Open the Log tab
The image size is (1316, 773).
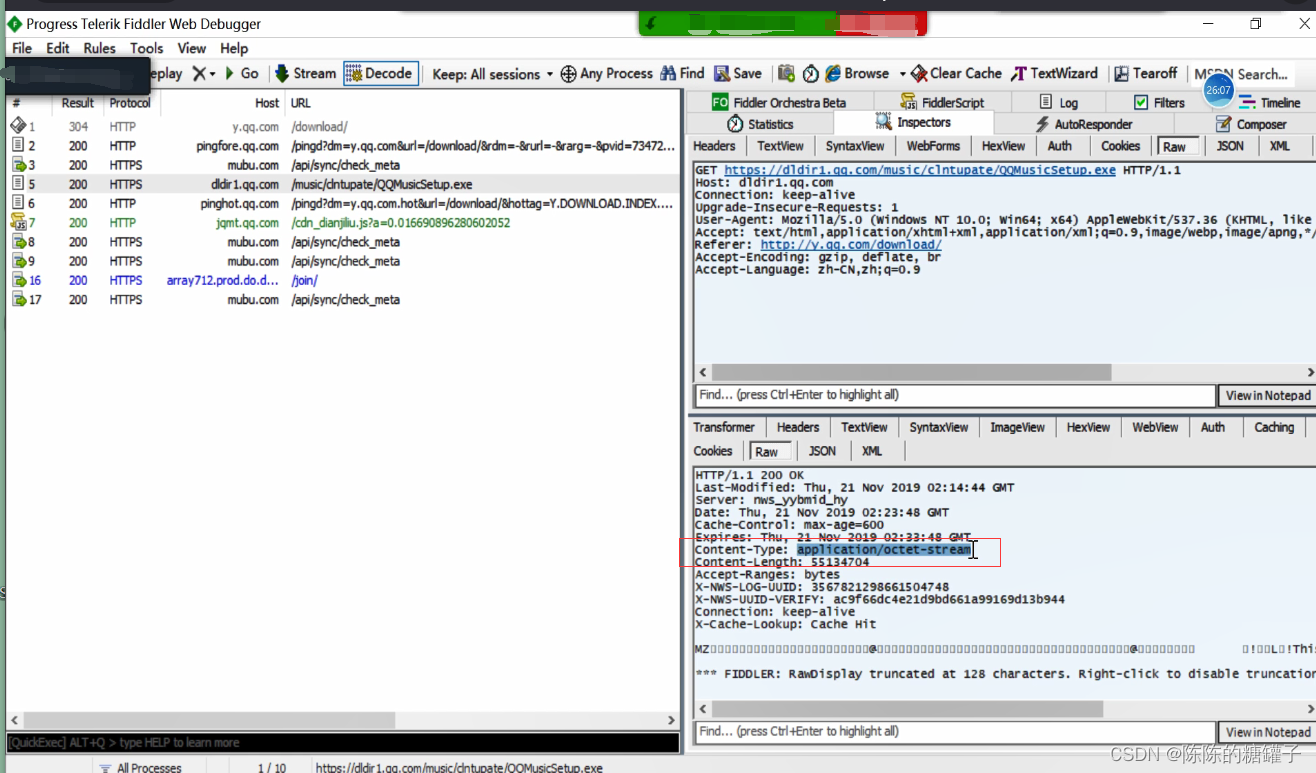pos(1059,102)
